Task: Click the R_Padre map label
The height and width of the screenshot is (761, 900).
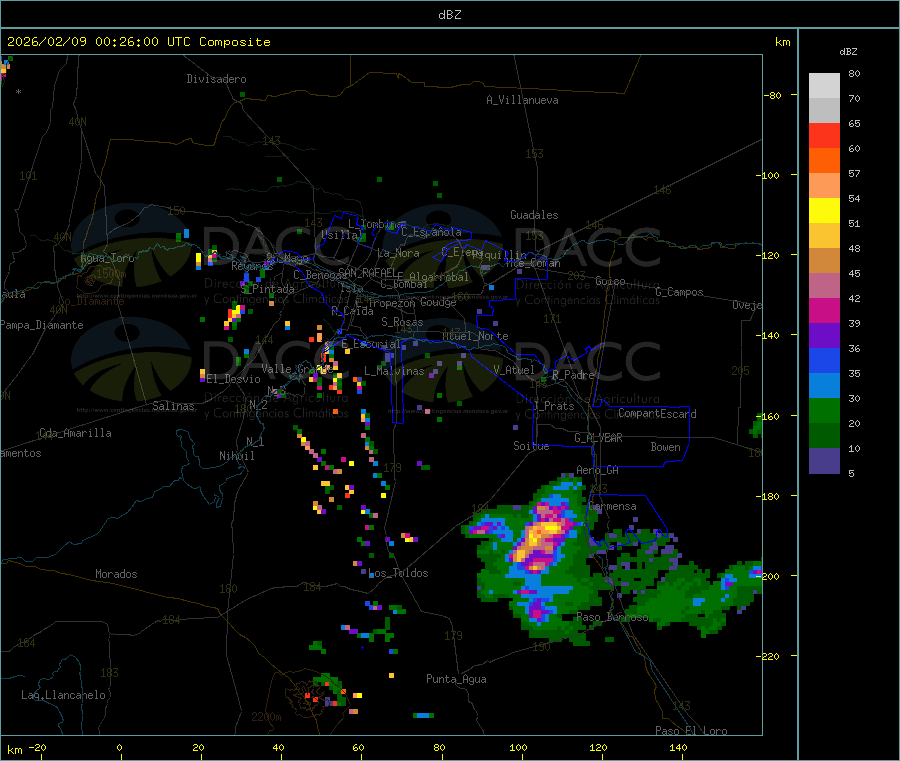Action: tap(573, 375)
